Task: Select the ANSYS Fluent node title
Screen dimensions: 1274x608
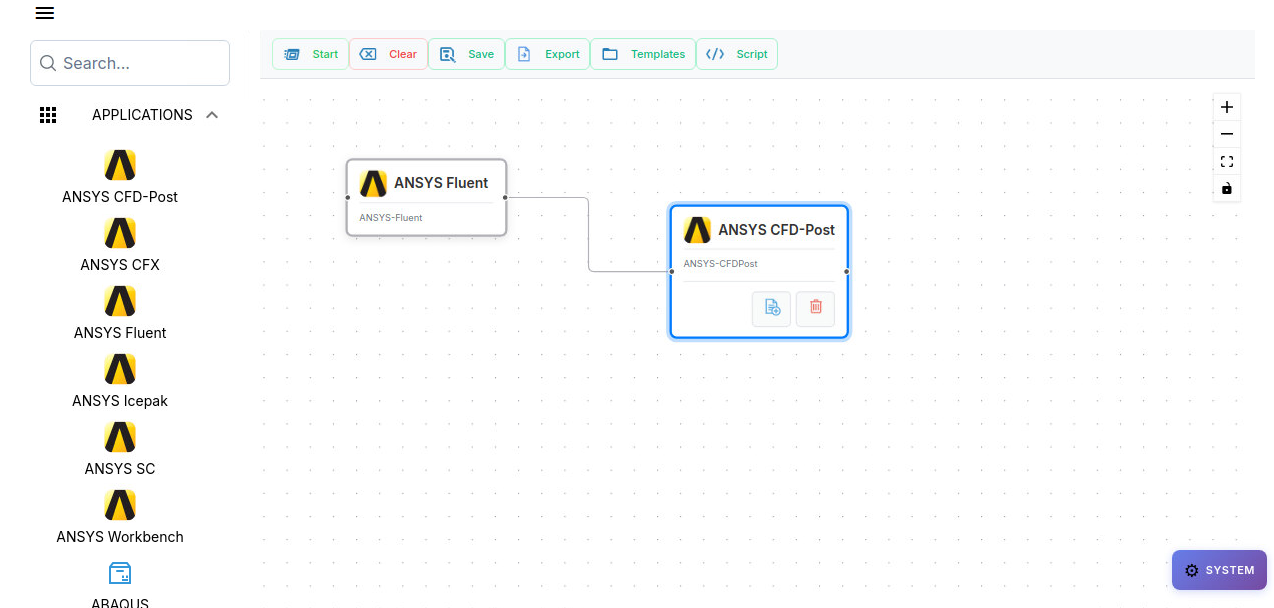Action: click(x=441, y=183)
